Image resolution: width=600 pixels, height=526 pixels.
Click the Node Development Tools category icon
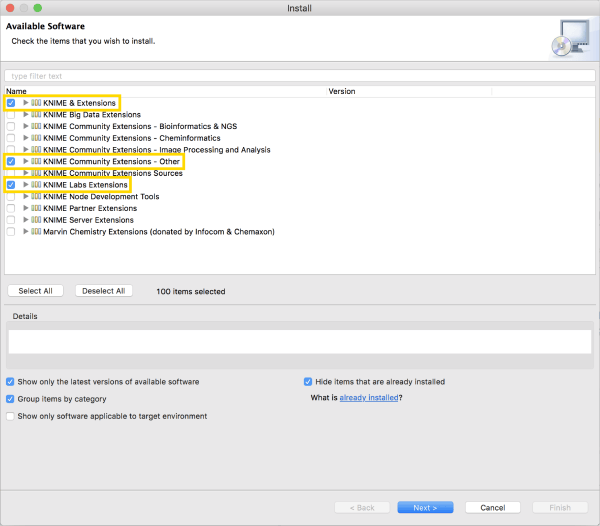tap(36, 196)
